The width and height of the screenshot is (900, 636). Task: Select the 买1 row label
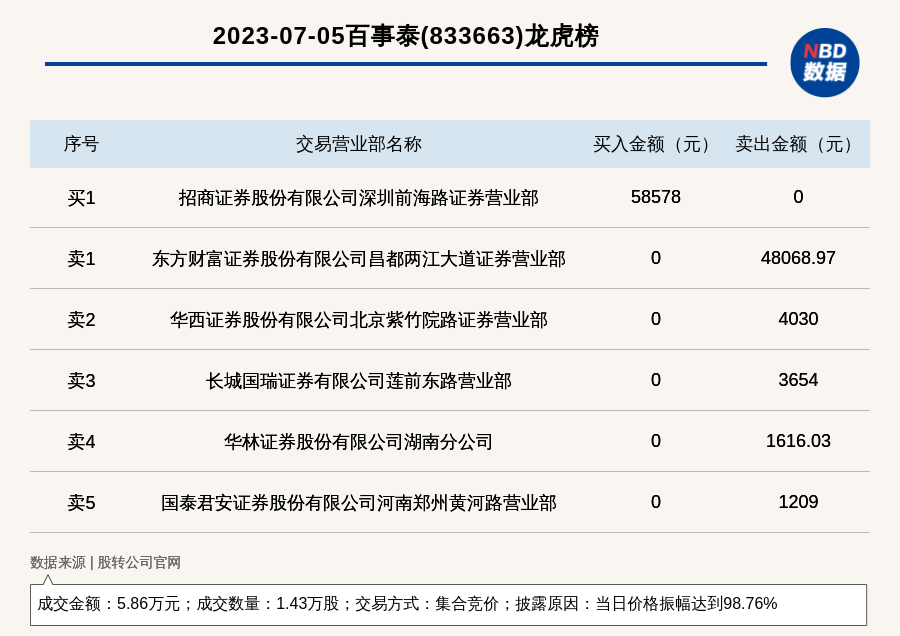click(81, 198)
